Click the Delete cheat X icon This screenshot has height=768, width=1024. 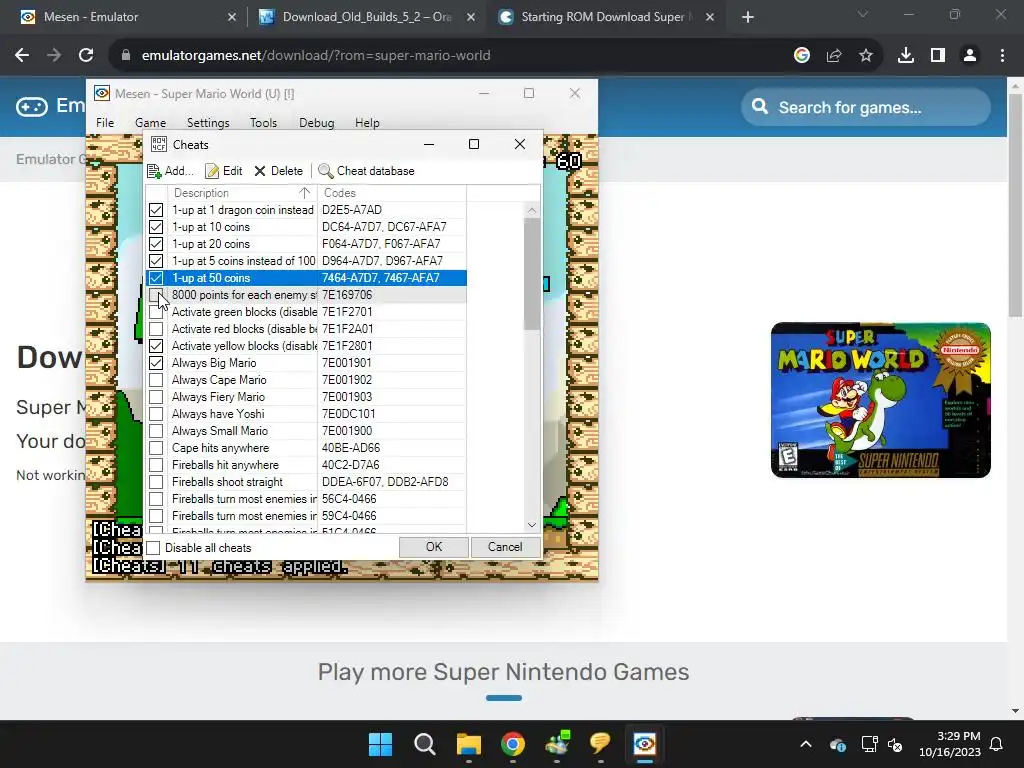pos(260,171)
